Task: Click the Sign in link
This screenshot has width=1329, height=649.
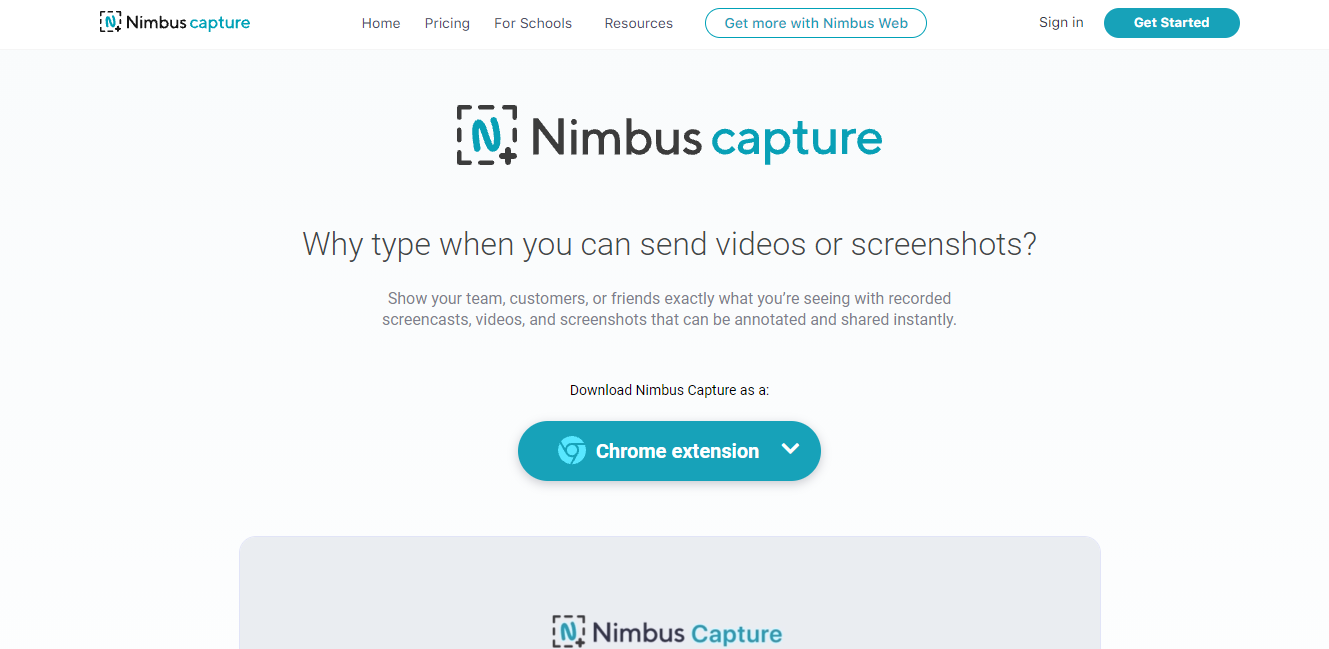Action: (1061, 22)
